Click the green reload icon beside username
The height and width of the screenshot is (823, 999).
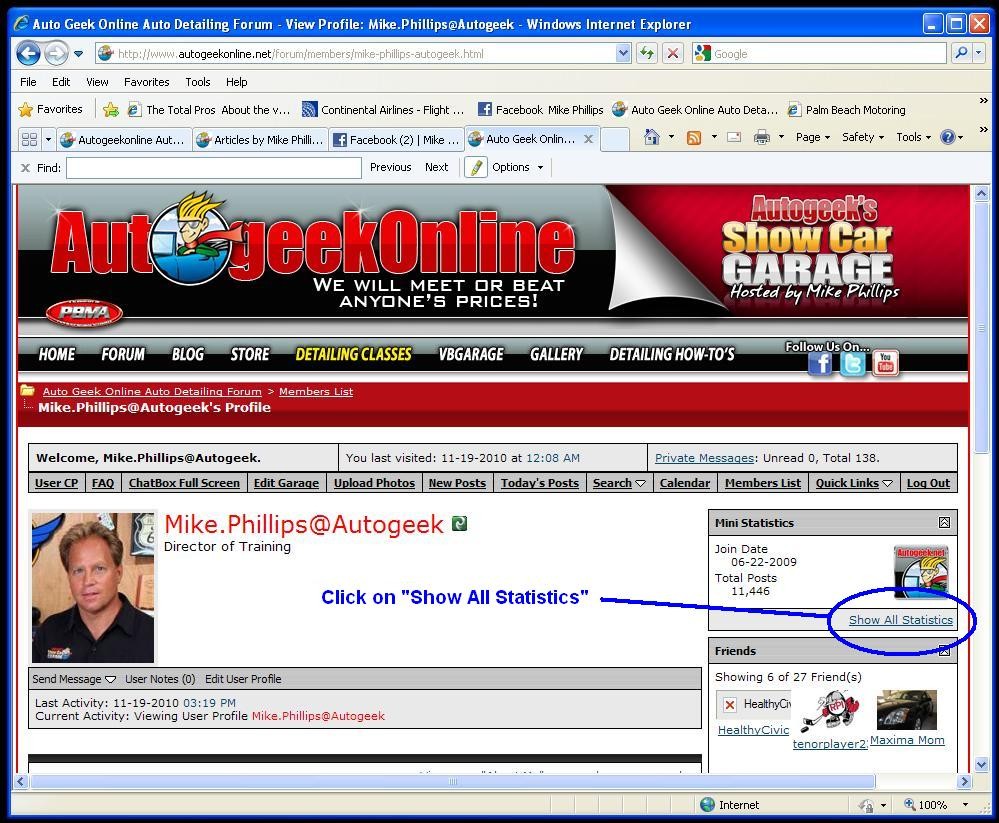459,524
